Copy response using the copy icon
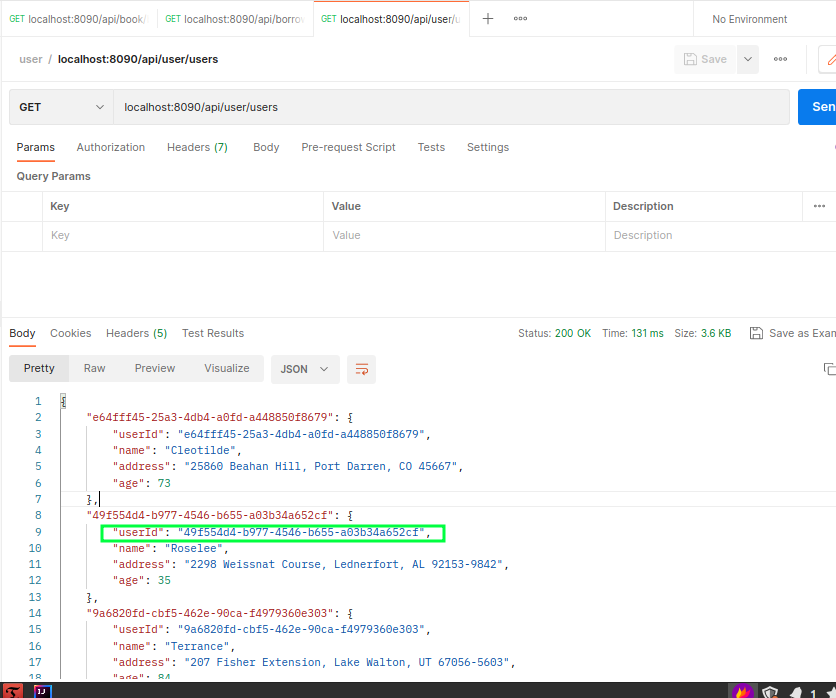This screenshot has width=836, height=698. (x=829, y=368)
